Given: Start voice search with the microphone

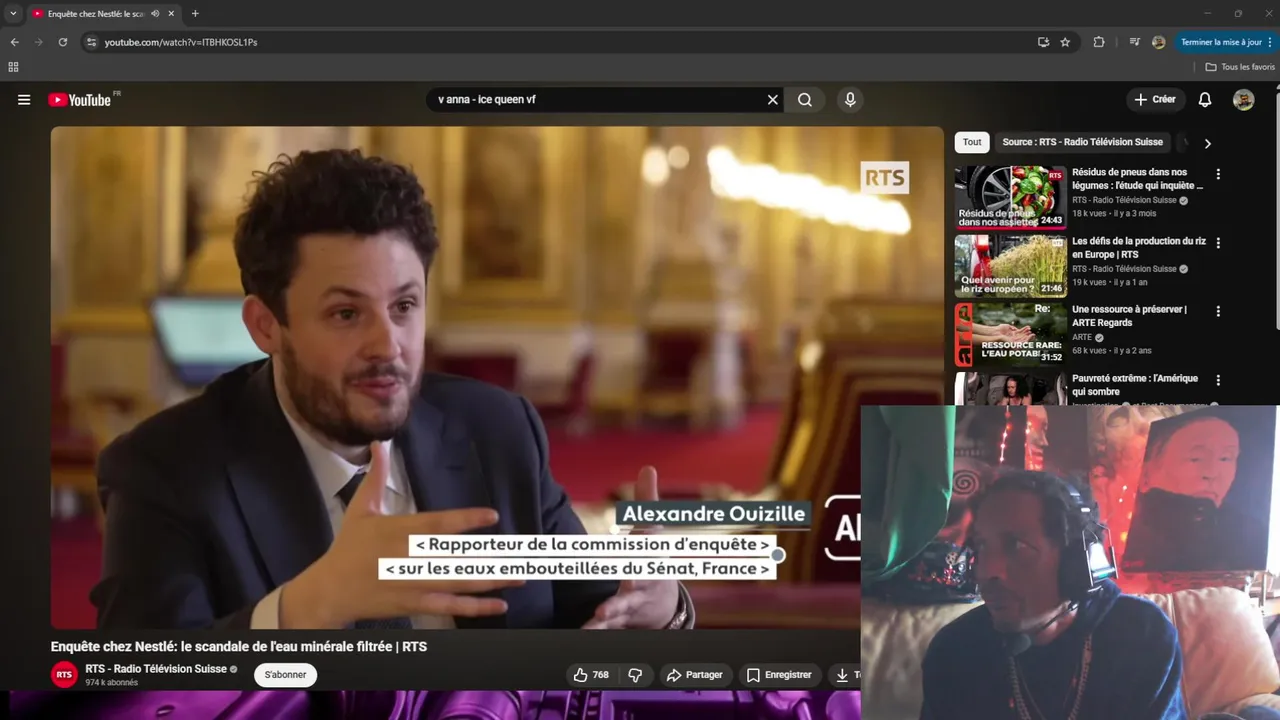Looking at the screenshot, I should coord(850,100).
